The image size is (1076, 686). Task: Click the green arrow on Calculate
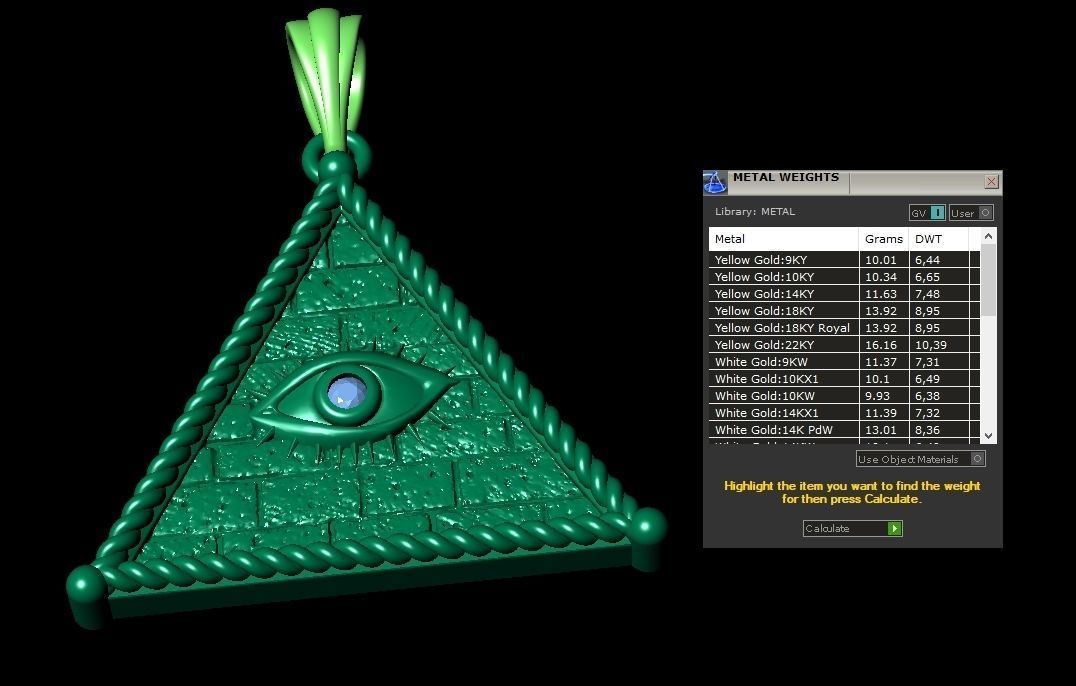[893, 528]
